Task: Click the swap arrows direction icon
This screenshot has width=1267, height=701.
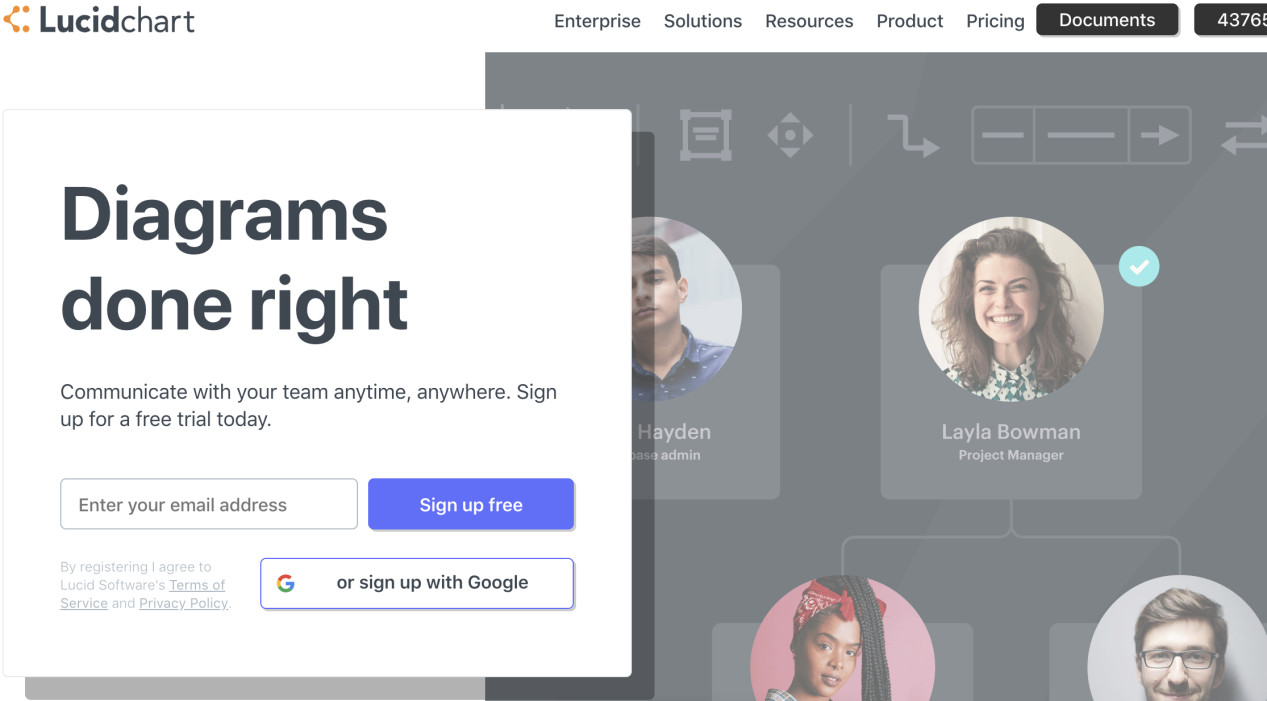Action: coord(1244,135)
